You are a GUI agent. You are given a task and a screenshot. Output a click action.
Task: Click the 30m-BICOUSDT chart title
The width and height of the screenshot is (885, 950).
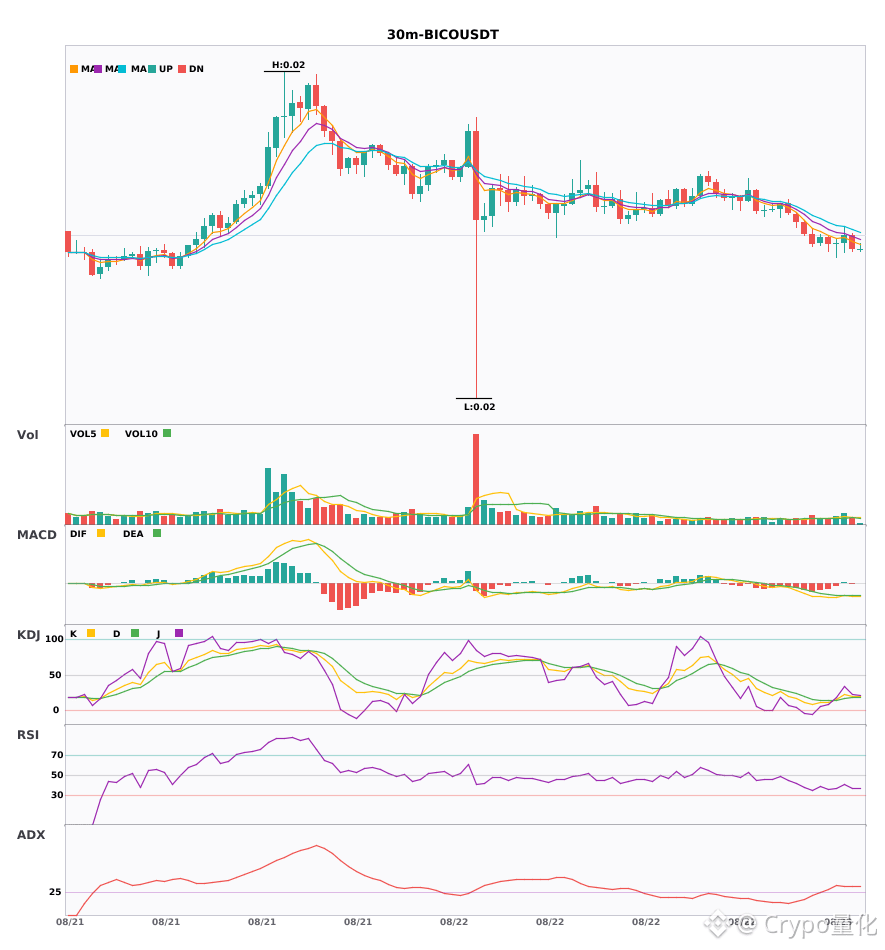443,35
